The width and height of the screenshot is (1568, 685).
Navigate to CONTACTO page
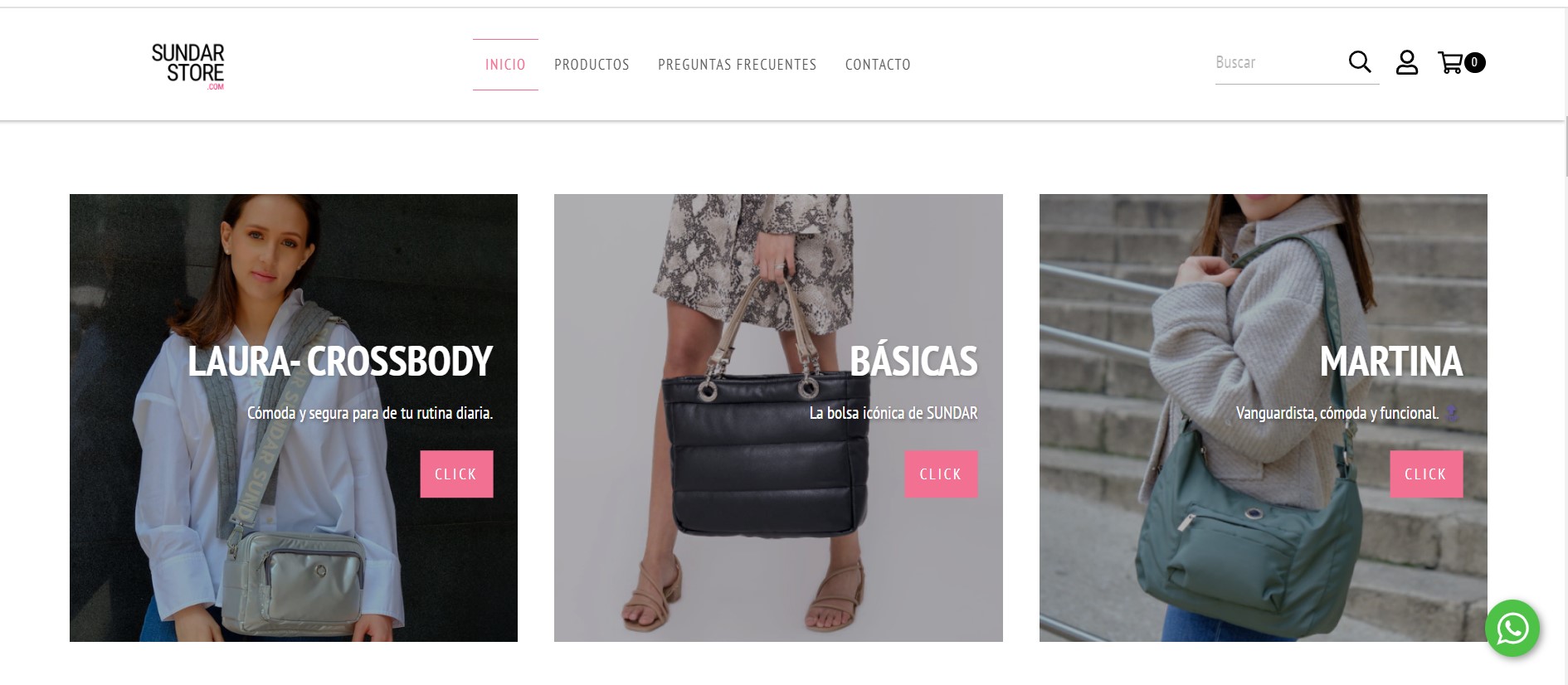878,65
